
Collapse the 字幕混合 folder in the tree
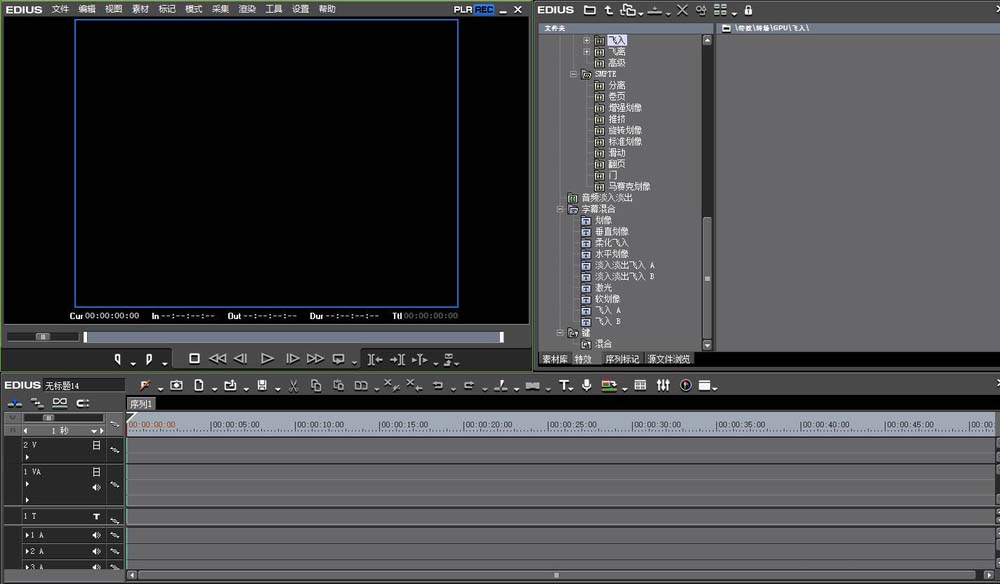coord(561,209)
